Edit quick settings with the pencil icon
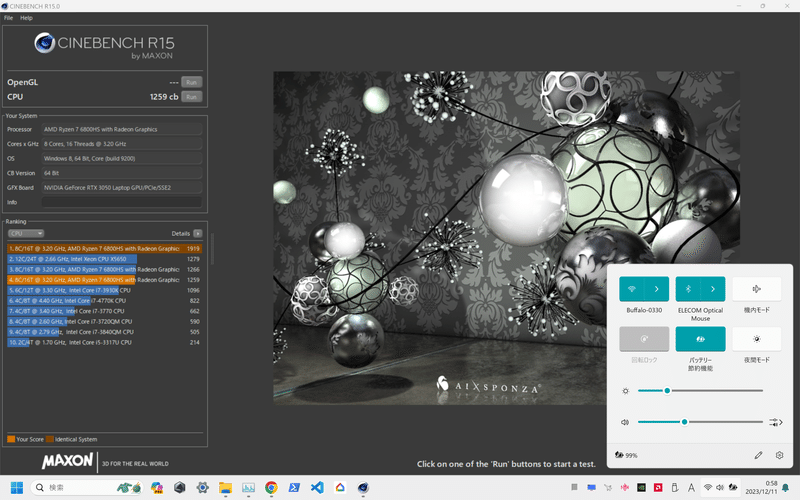Image resolution: width=800 pixels, height=500 pixels. click(759, 455)
